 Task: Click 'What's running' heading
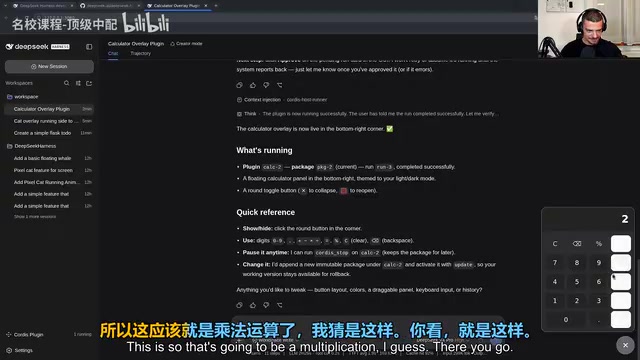(264, 151)
